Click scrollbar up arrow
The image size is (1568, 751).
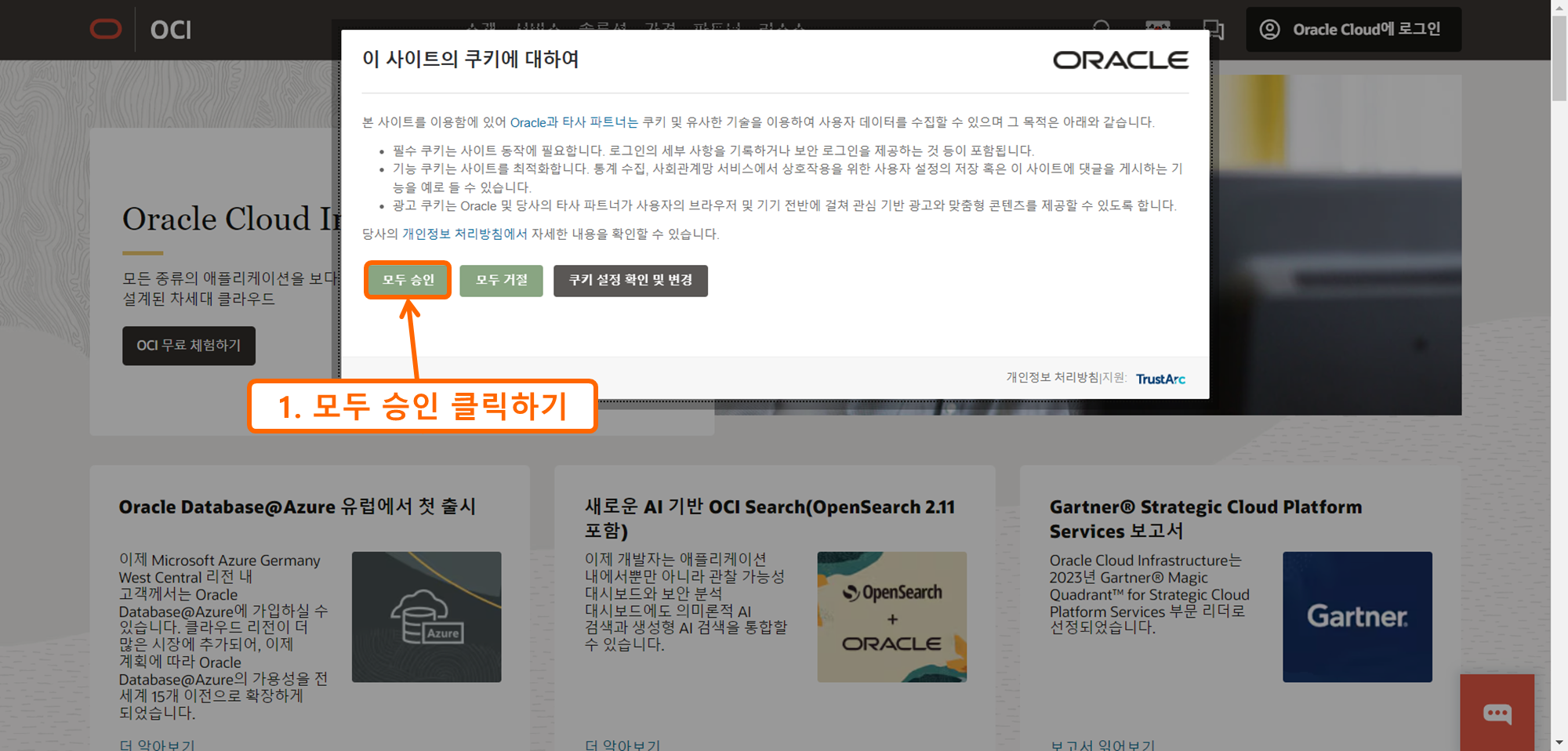1559,7
